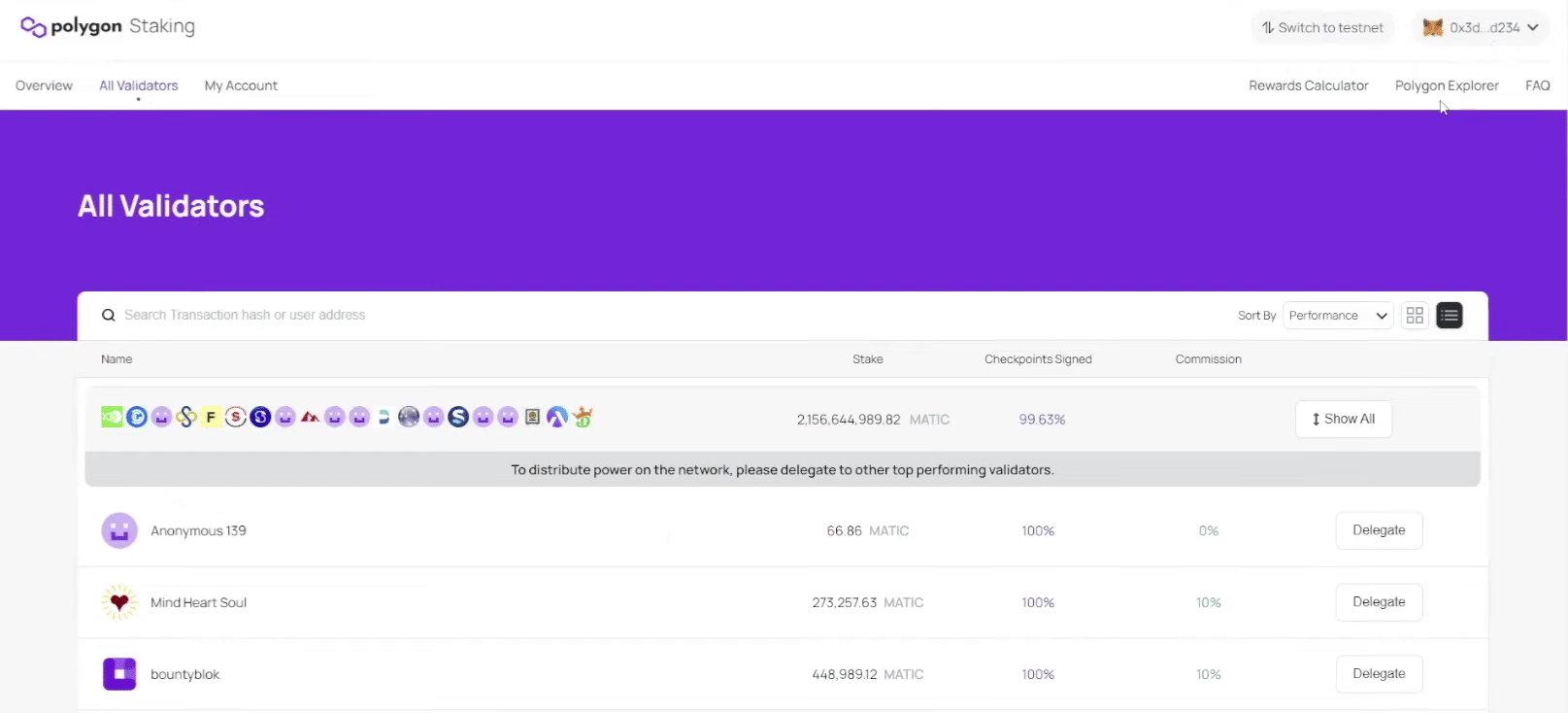Click the blue-purple A validator icon

[557, 418]
